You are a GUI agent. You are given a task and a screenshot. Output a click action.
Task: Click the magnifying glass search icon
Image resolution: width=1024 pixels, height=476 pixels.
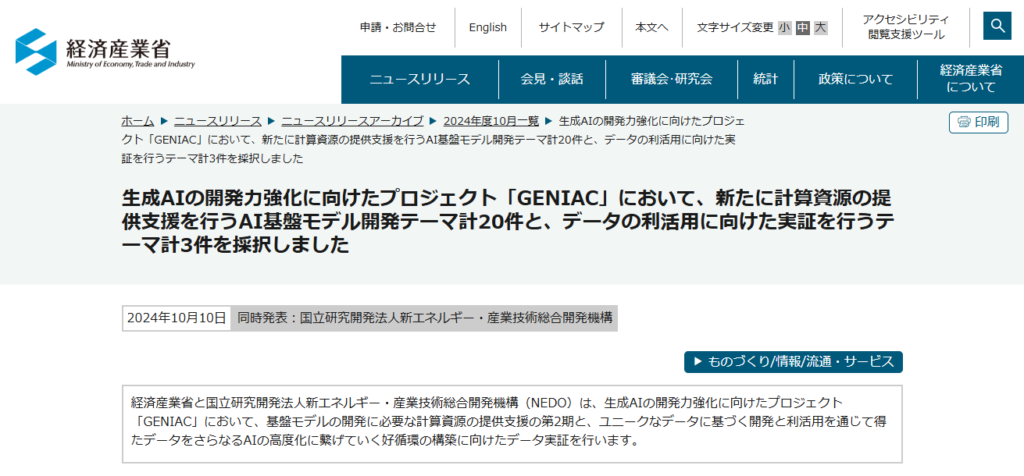[997, 27]
